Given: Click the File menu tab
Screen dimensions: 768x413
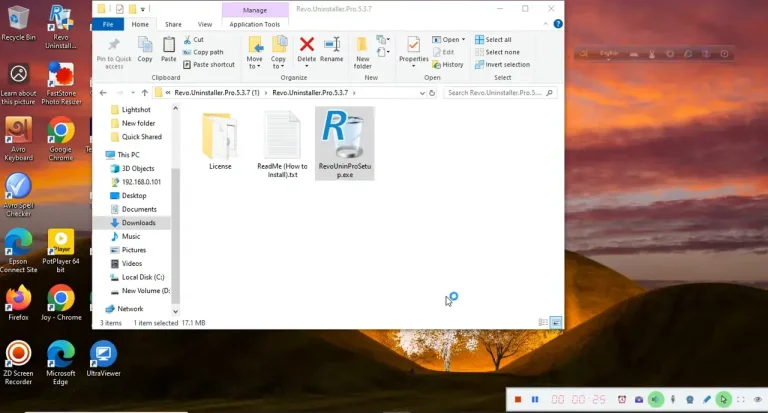Looking at the screenshot, I should click(108, 24).
